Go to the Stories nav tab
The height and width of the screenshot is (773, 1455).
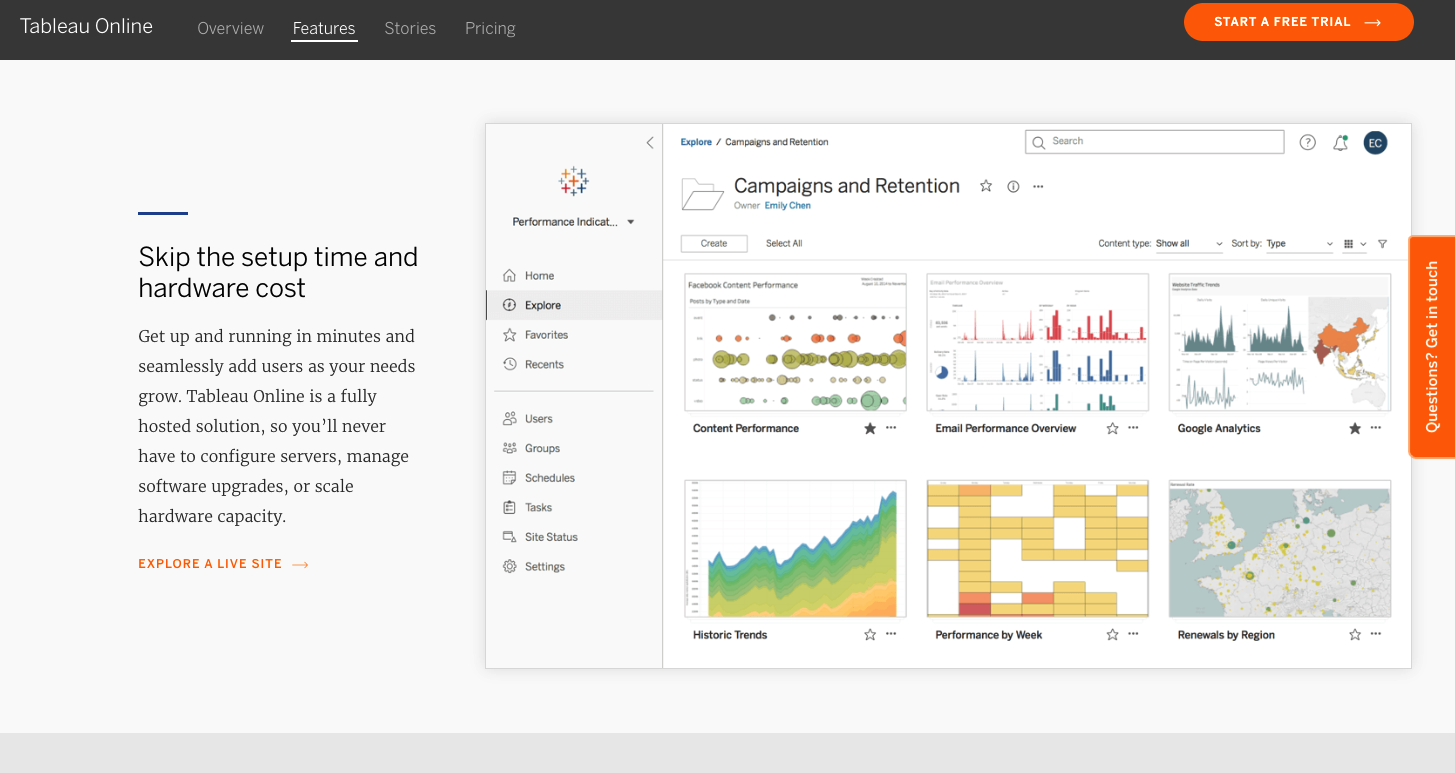[410, 28]
